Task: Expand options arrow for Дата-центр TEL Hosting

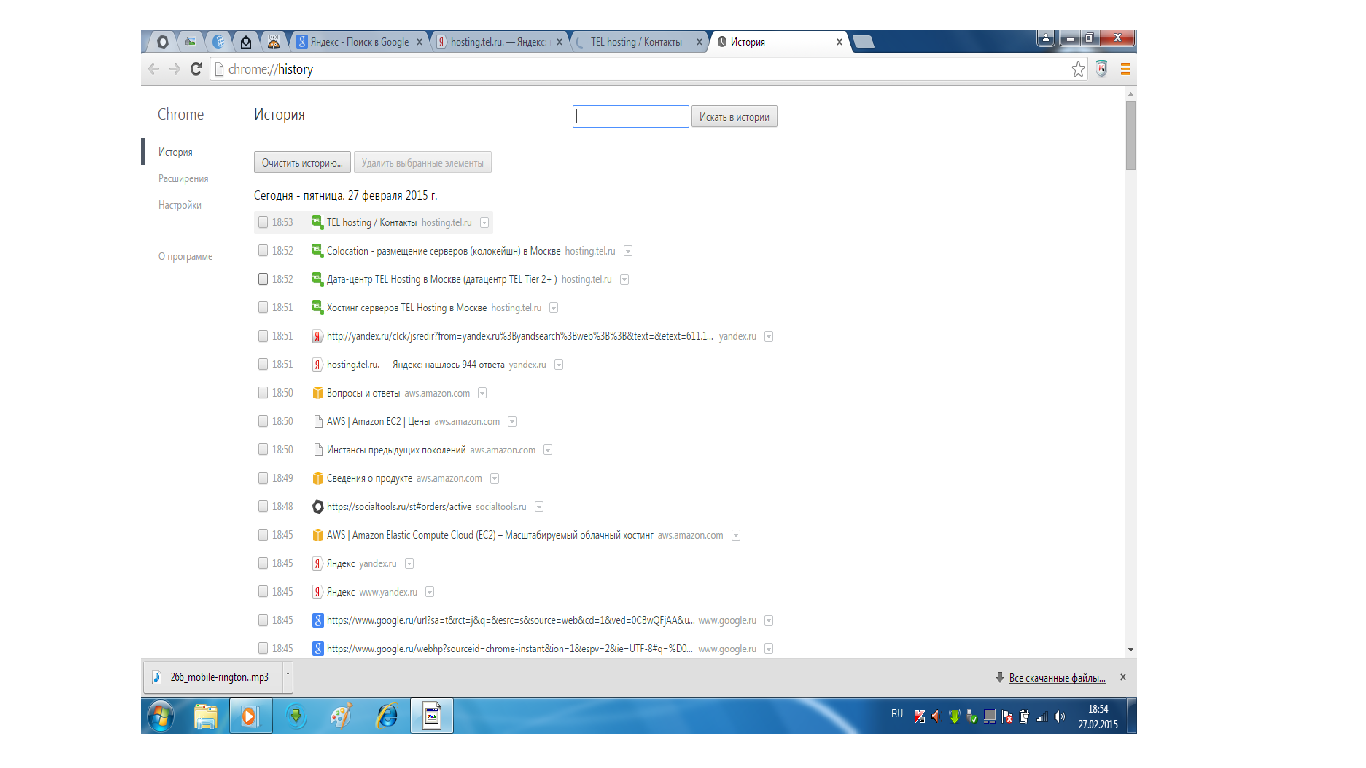Action: [624, 279]
